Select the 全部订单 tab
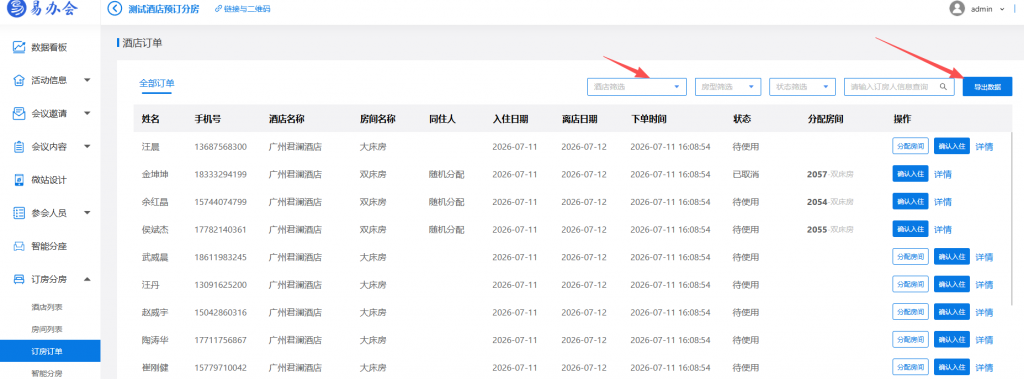Image resolution: width=1024 pixels, height=379 pixels. 157,84
